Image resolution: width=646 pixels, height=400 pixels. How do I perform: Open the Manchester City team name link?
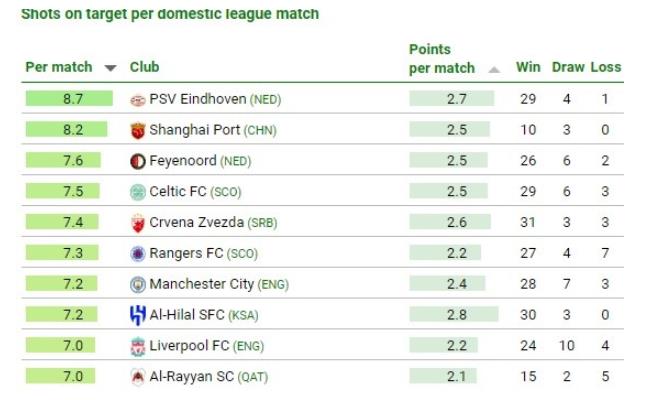point(202,284)
